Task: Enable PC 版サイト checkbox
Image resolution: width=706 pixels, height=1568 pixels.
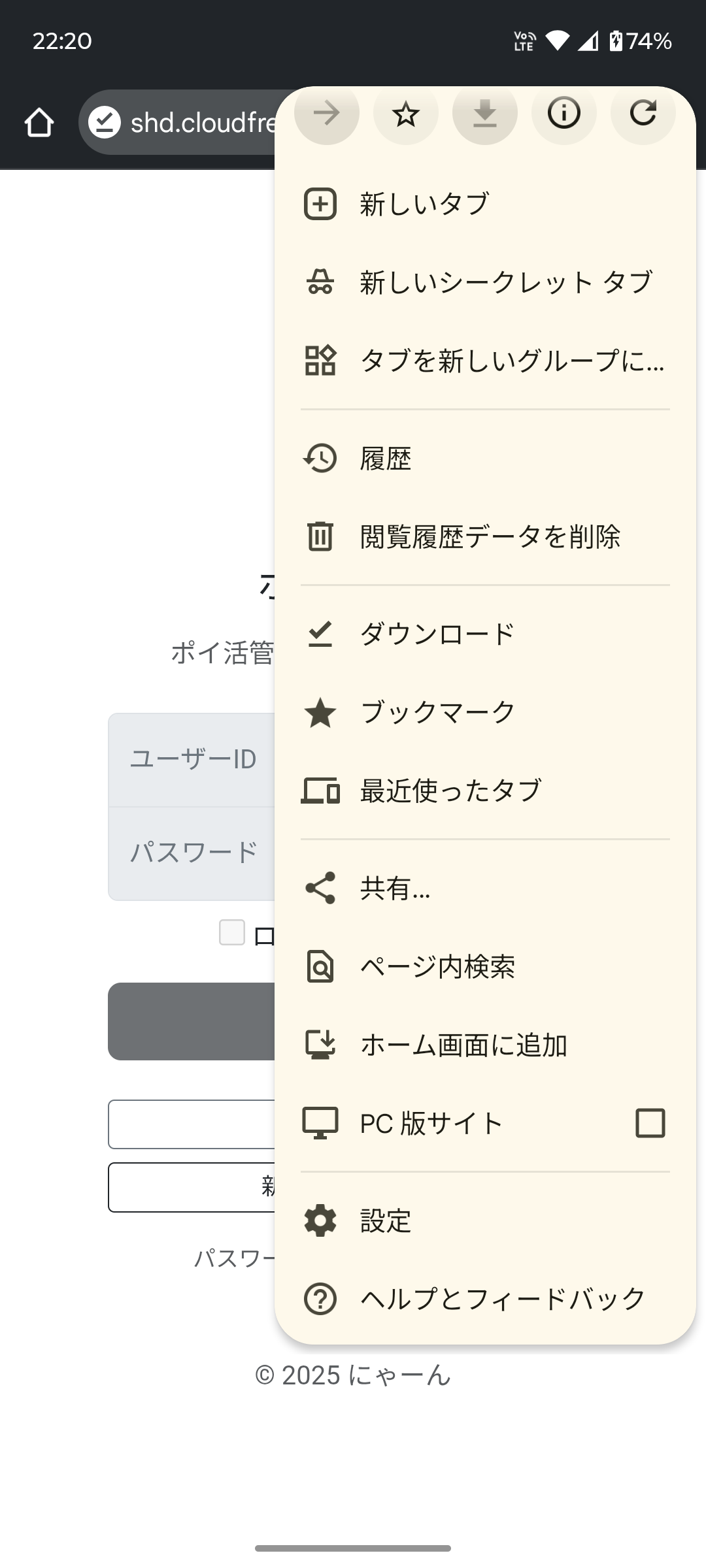Action: [x=650, y=1123]
